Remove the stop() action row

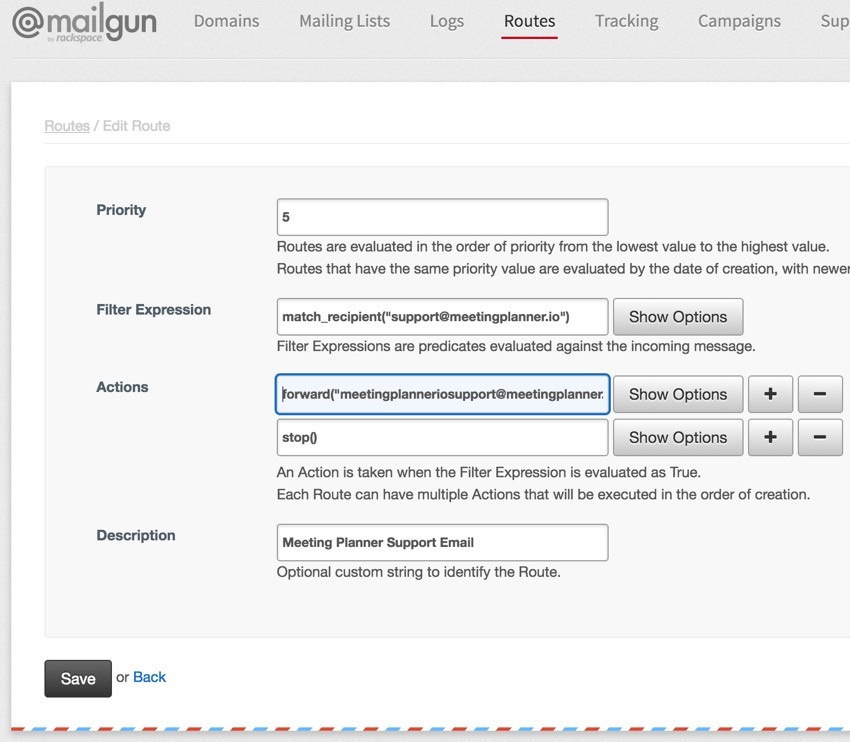pyautogui.click(x=820, y=437)
